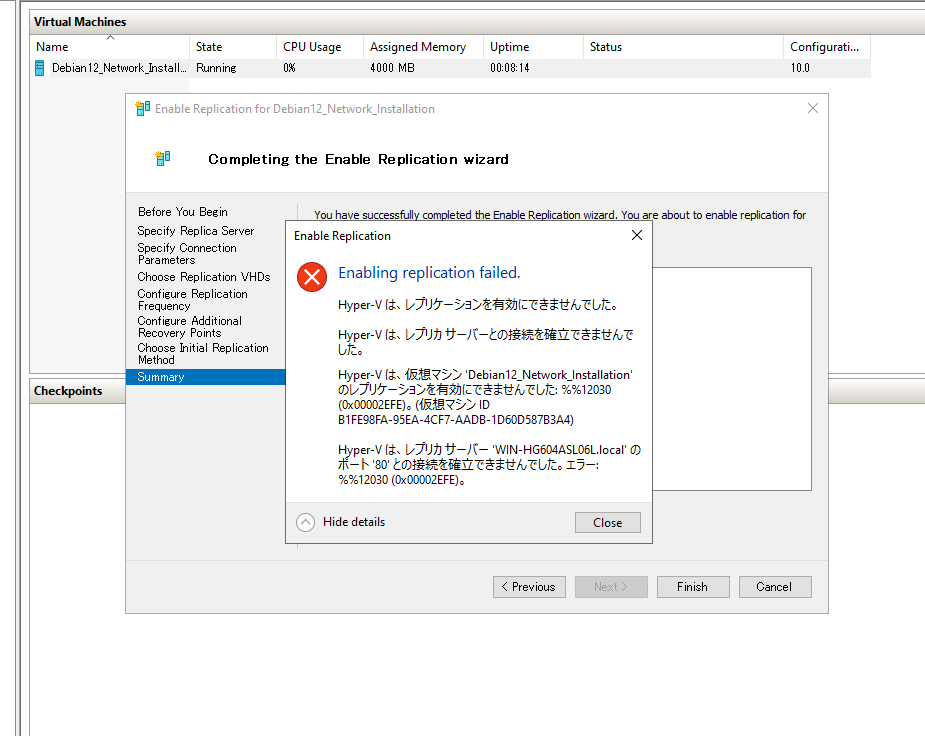
Task: Go back with Previous button
Action: tap(529, 587)
